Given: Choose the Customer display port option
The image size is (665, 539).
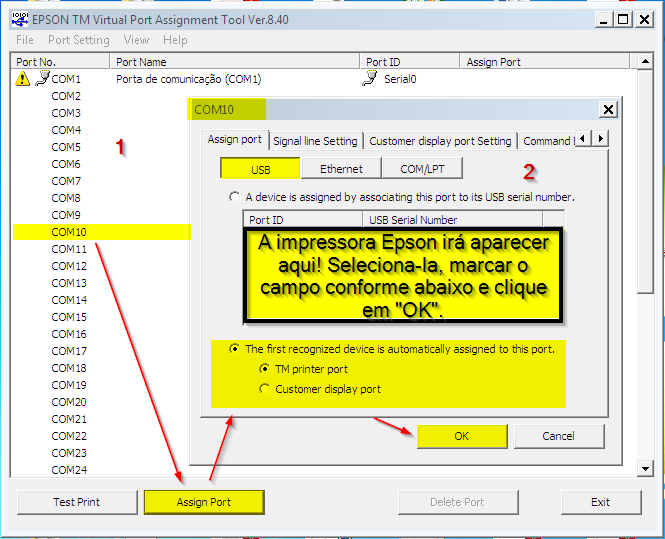Looking at the screenshot, I should pos(264,389).
